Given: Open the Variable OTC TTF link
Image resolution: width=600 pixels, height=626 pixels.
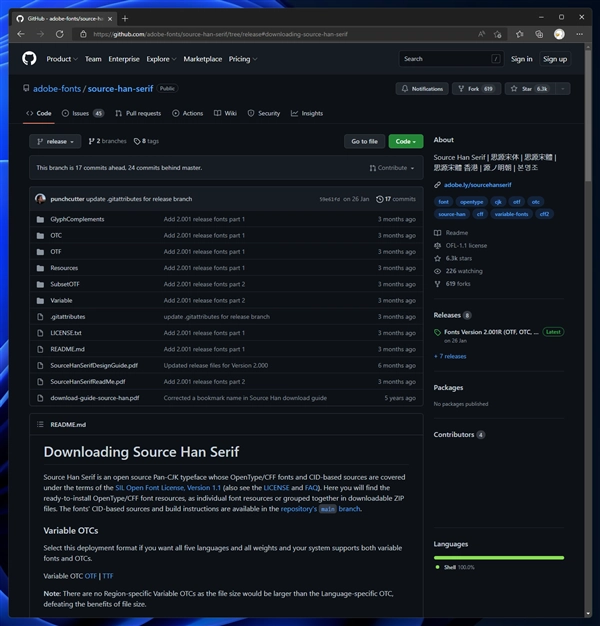Looking at the screenshot, I should pos(108,576).
